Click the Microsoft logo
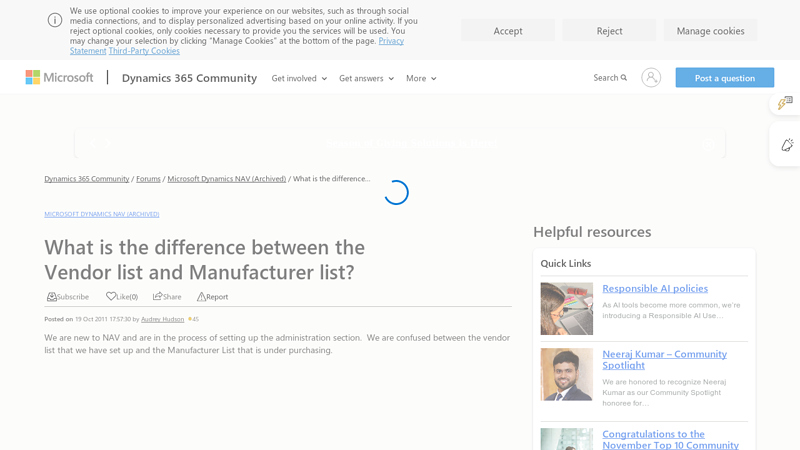Image resolution: width=800 pixels, height=450 pixels. (59, 78)
